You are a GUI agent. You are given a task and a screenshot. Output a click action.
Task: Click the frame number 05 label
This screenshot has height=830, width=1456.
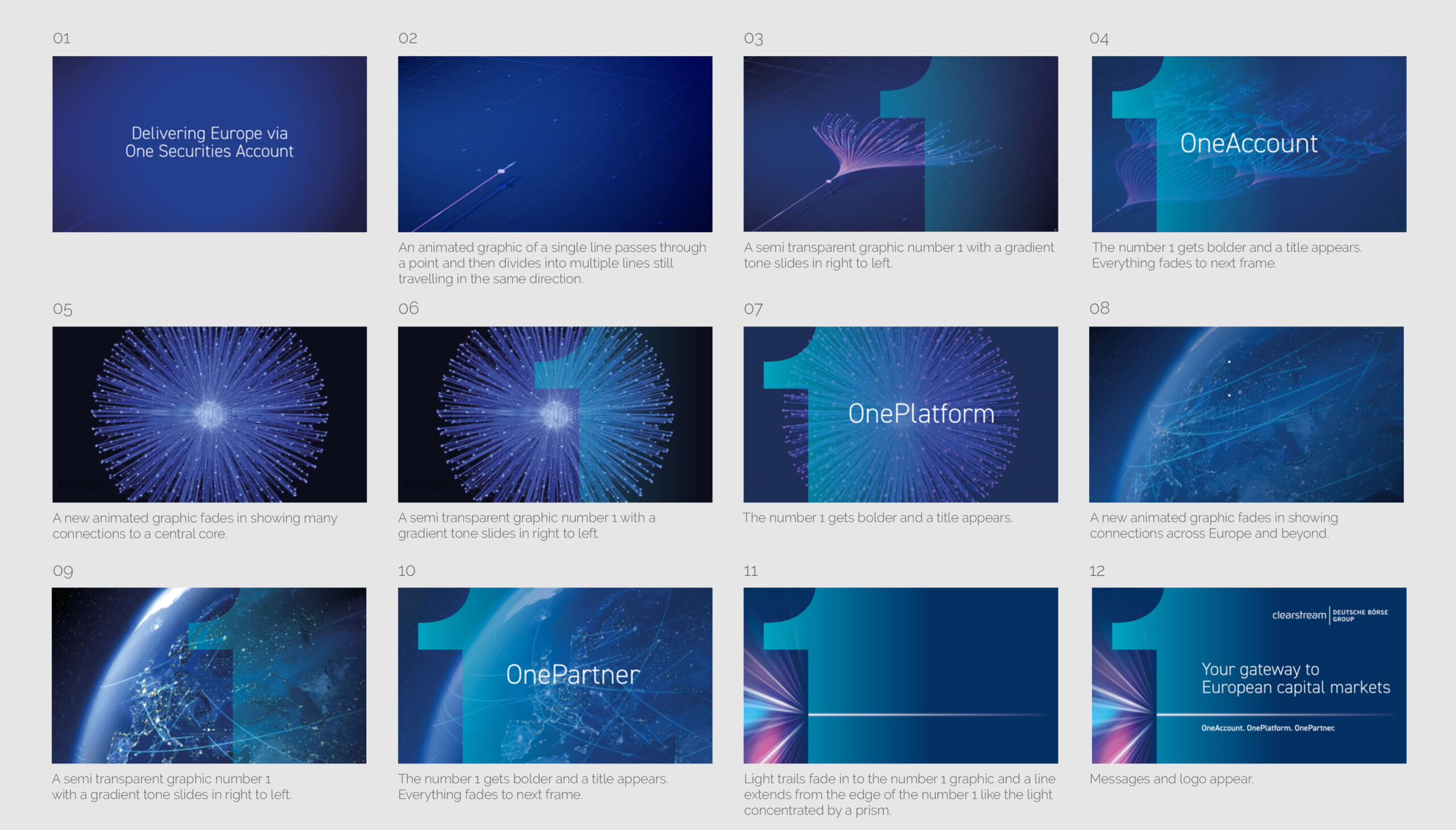point(63,309)
